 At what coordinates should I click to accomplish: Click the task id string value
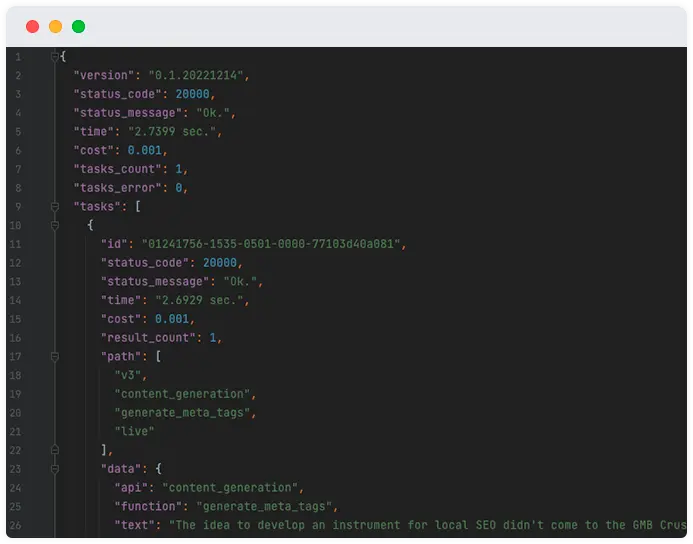pos(271,244)
